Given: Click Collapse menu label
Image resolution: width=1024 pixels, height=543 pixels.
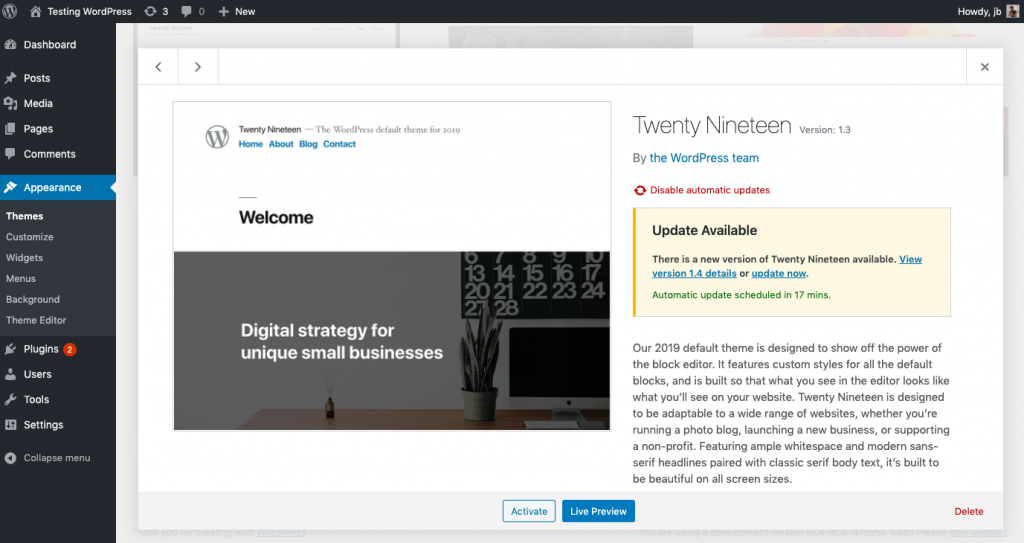Looking at the screenshot, I should point(57,458).
